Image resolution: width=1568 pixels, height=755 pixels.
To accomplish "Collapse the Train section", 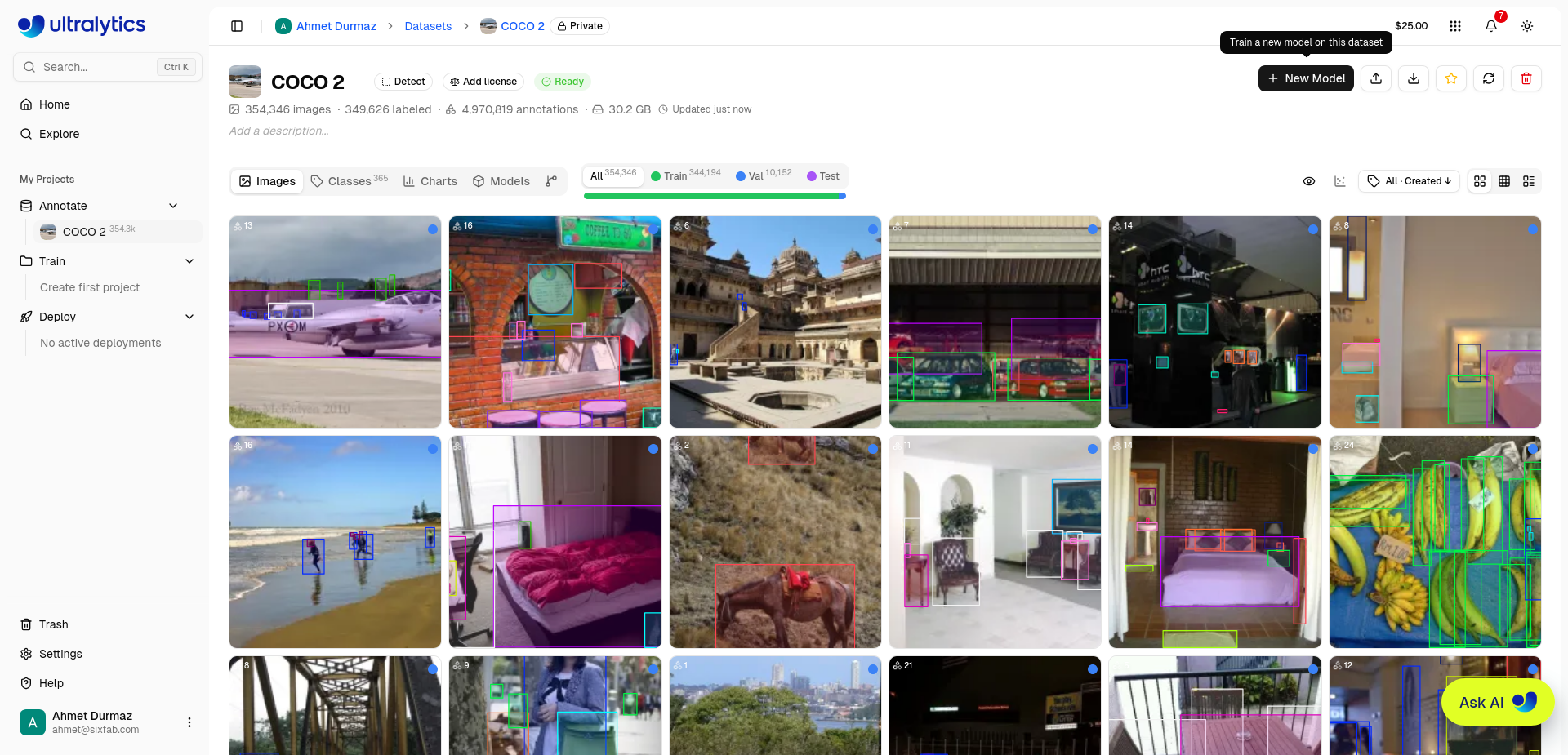I will [189, 261].
